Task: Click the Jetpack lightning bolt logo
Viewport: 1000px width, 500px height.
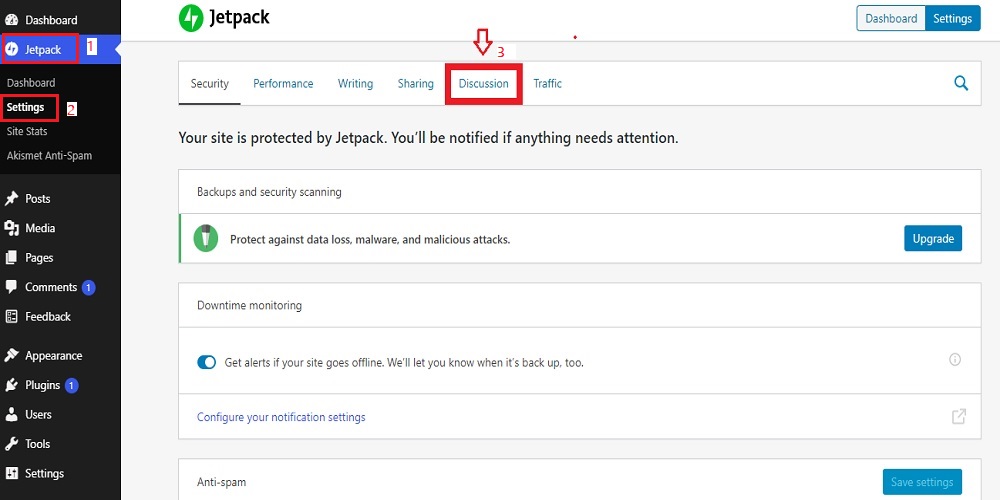Action: click(x=191, y=18)
